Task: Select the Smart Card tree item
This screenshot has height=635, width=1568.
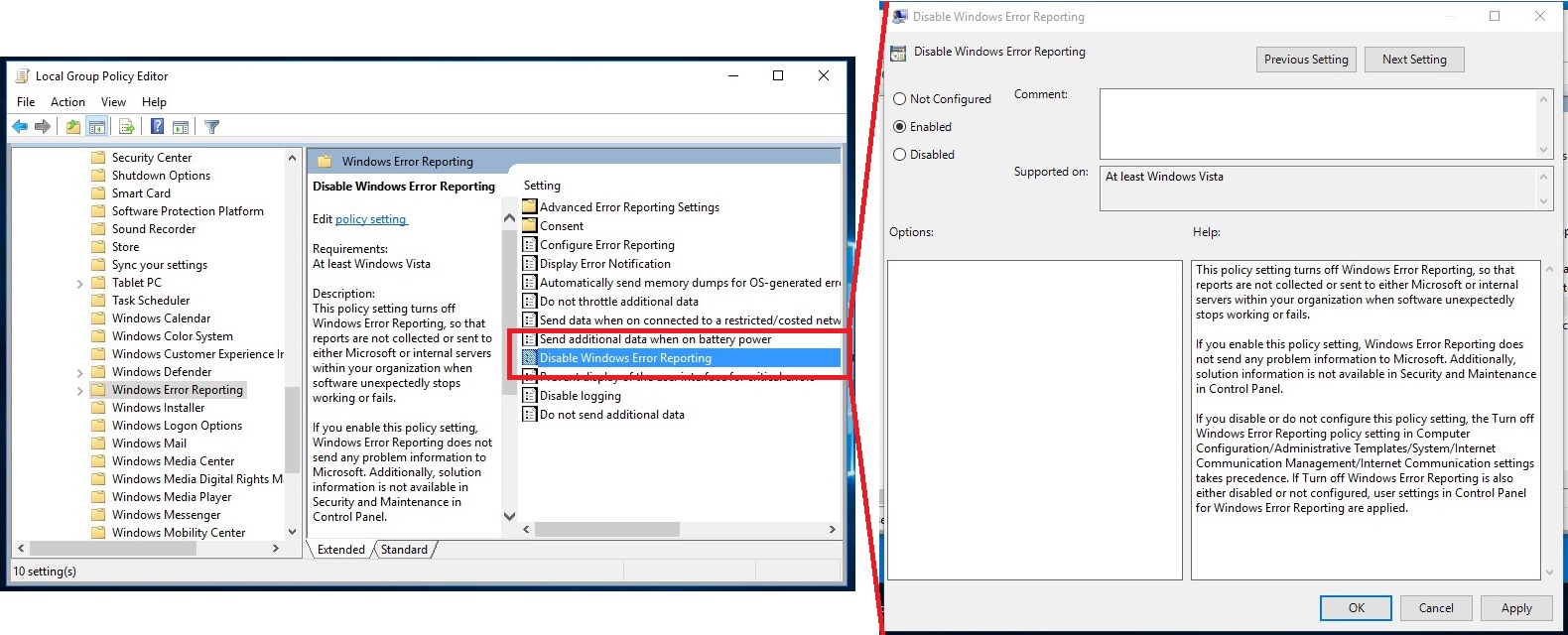Action: 141,193
